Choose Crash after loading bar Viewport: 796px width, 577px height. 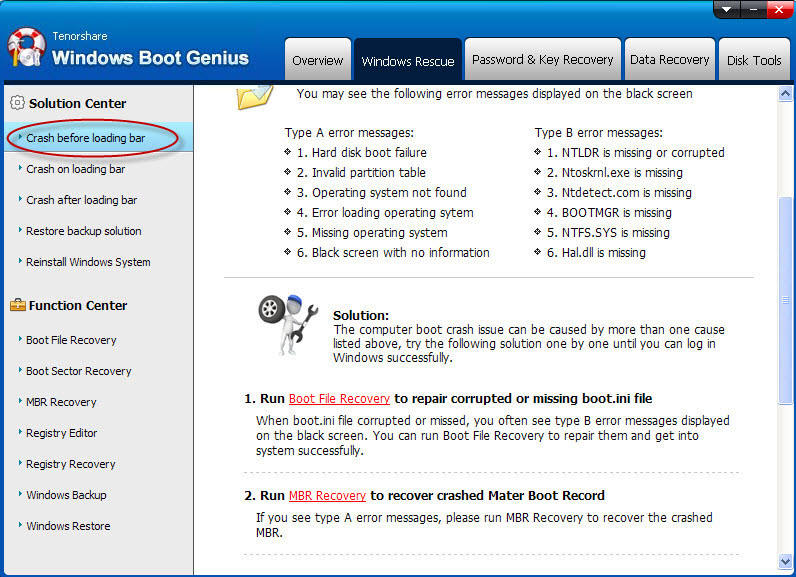click(81, 200)
